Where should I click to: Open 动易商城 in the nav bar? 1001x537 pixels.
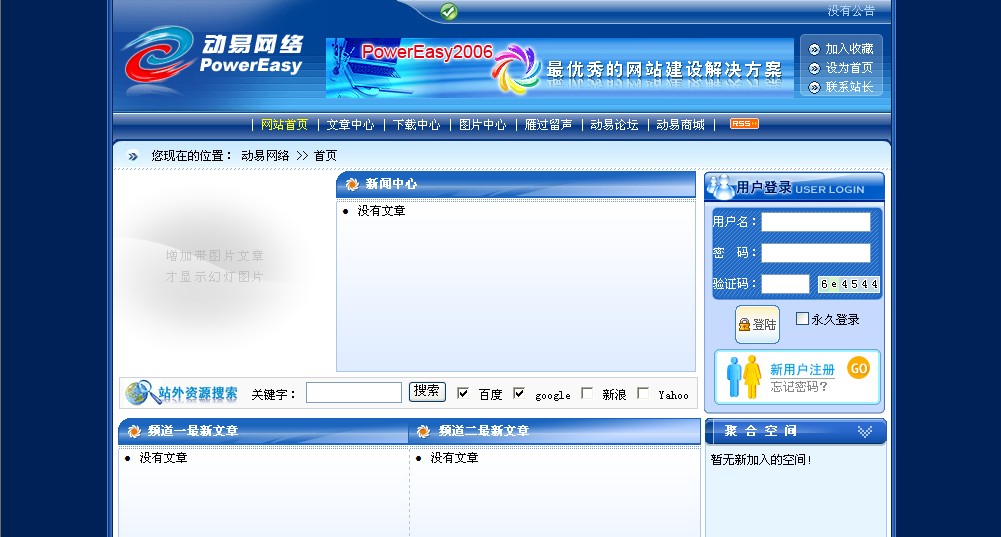click(681, 125)
